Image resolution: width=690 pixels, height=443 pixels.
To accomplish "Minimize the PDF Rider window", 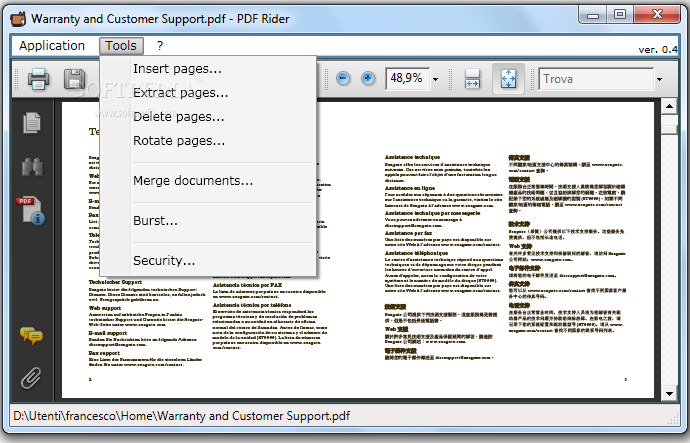I will tap(593, 15).
